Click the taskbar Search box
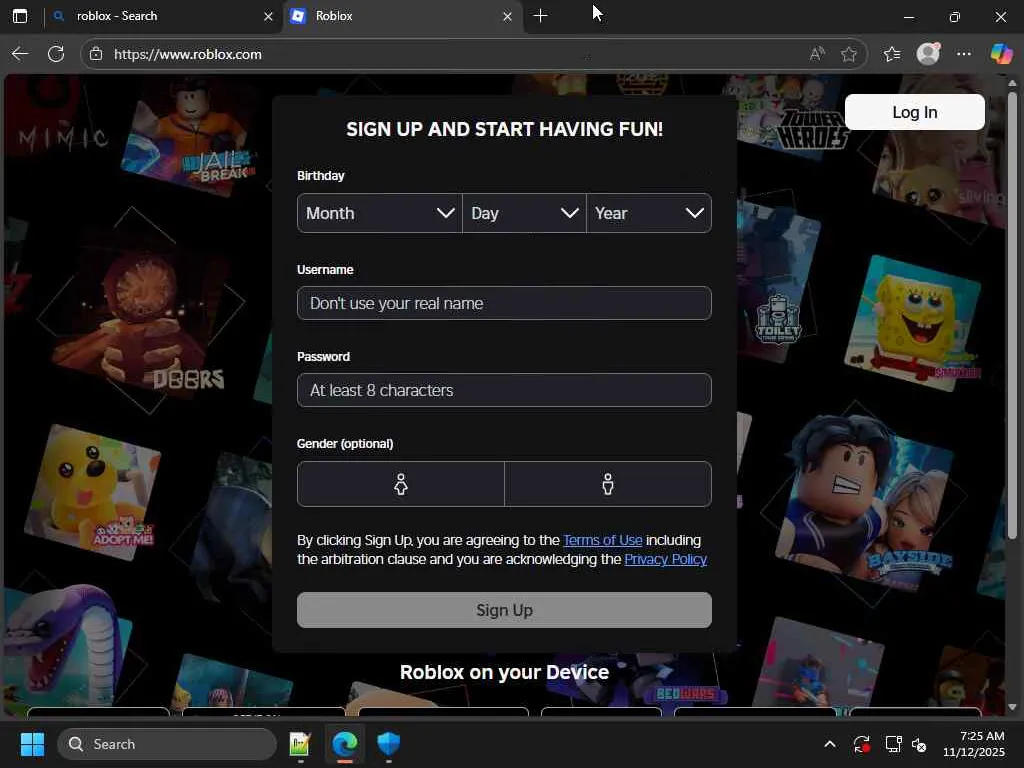The image size is (1024, 768). click(x=167, y=744)
